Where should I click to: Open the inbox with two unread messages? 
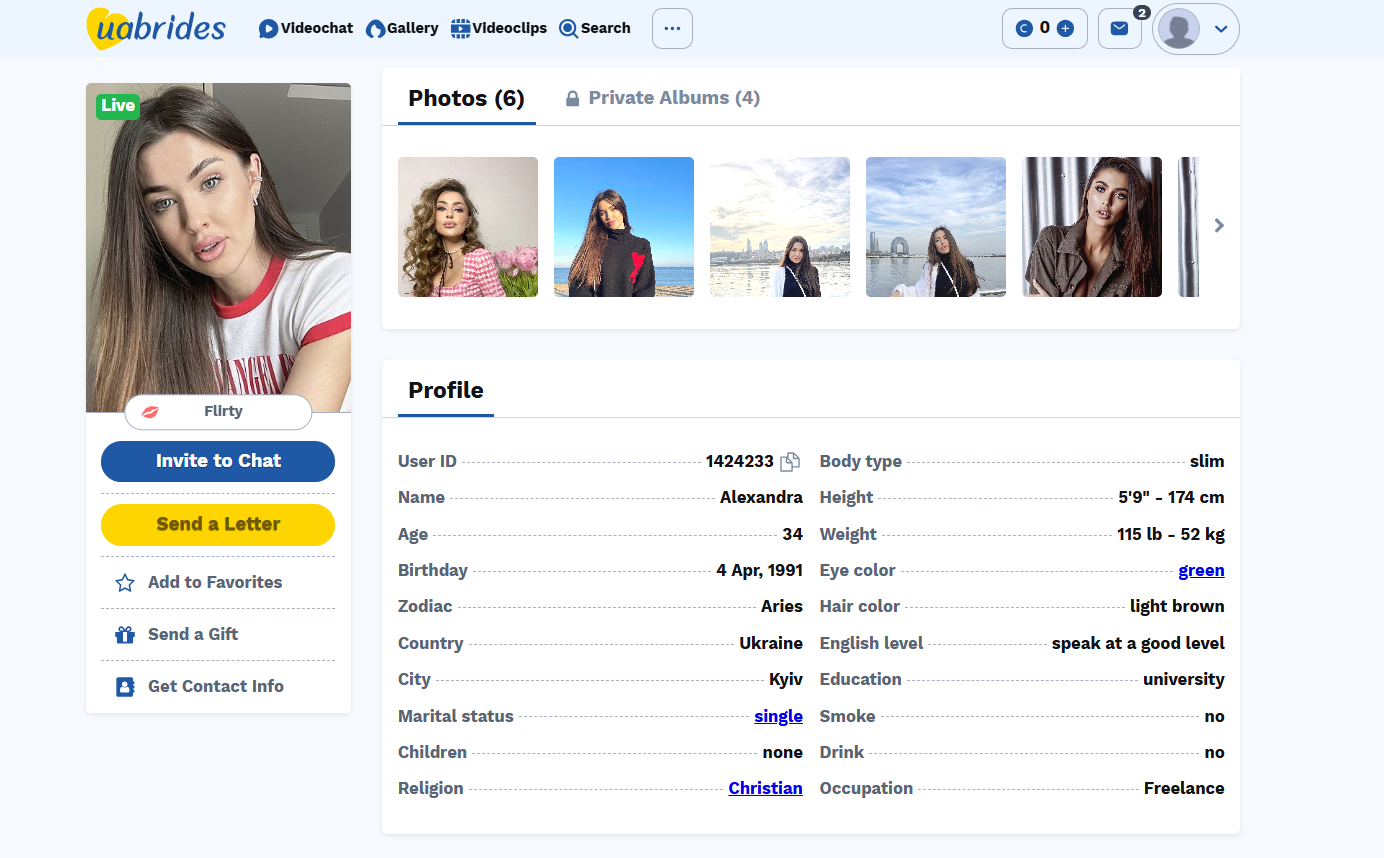pos(1119,28)
